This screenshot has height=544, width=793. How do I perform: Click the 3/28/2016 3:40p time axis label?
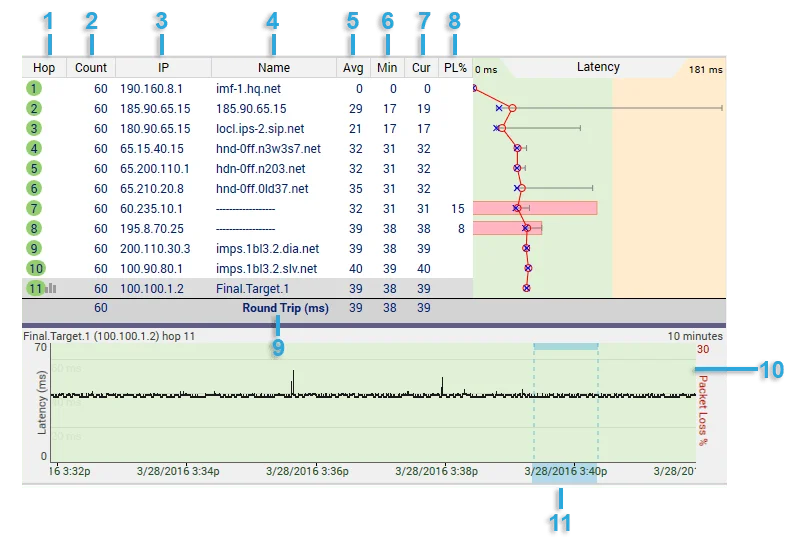click(566, 471)
